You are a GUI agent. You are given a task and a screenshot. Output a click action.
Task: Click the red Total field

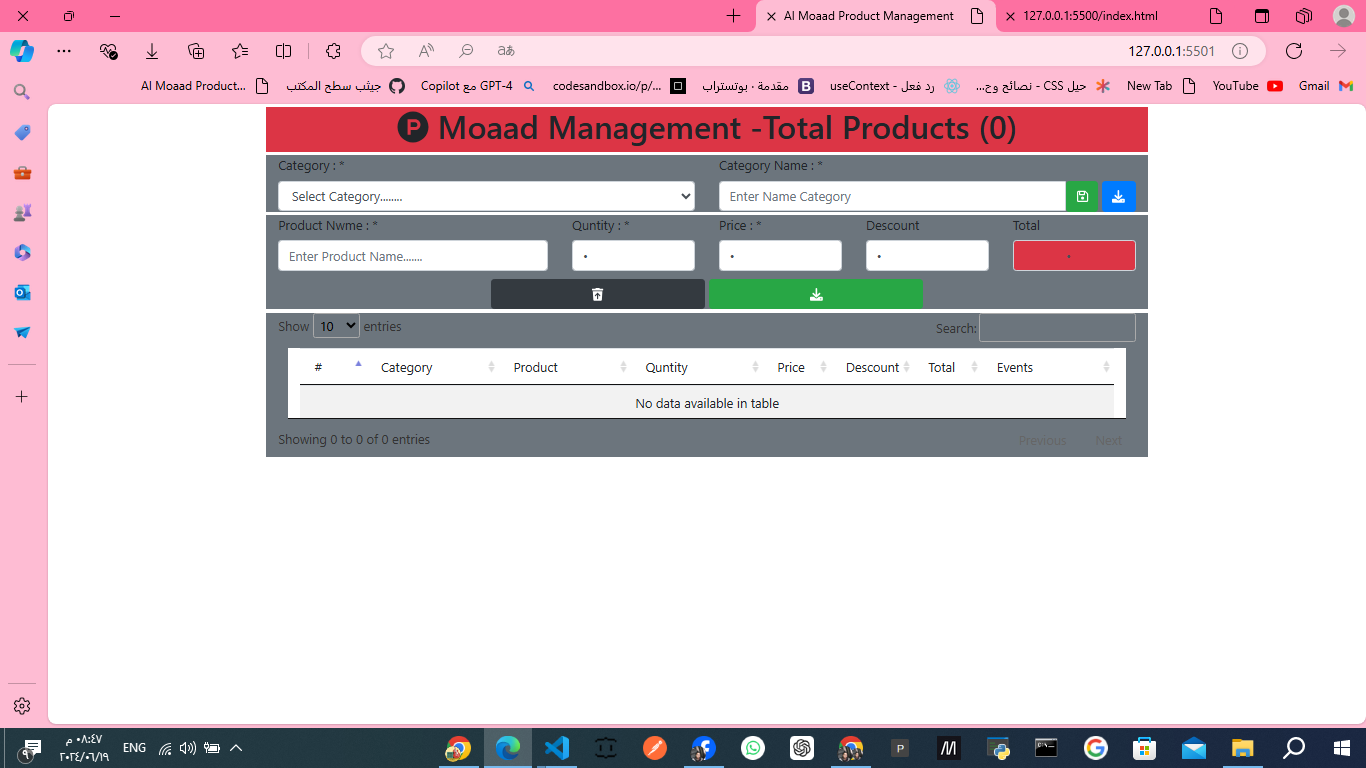point(1074,256)
